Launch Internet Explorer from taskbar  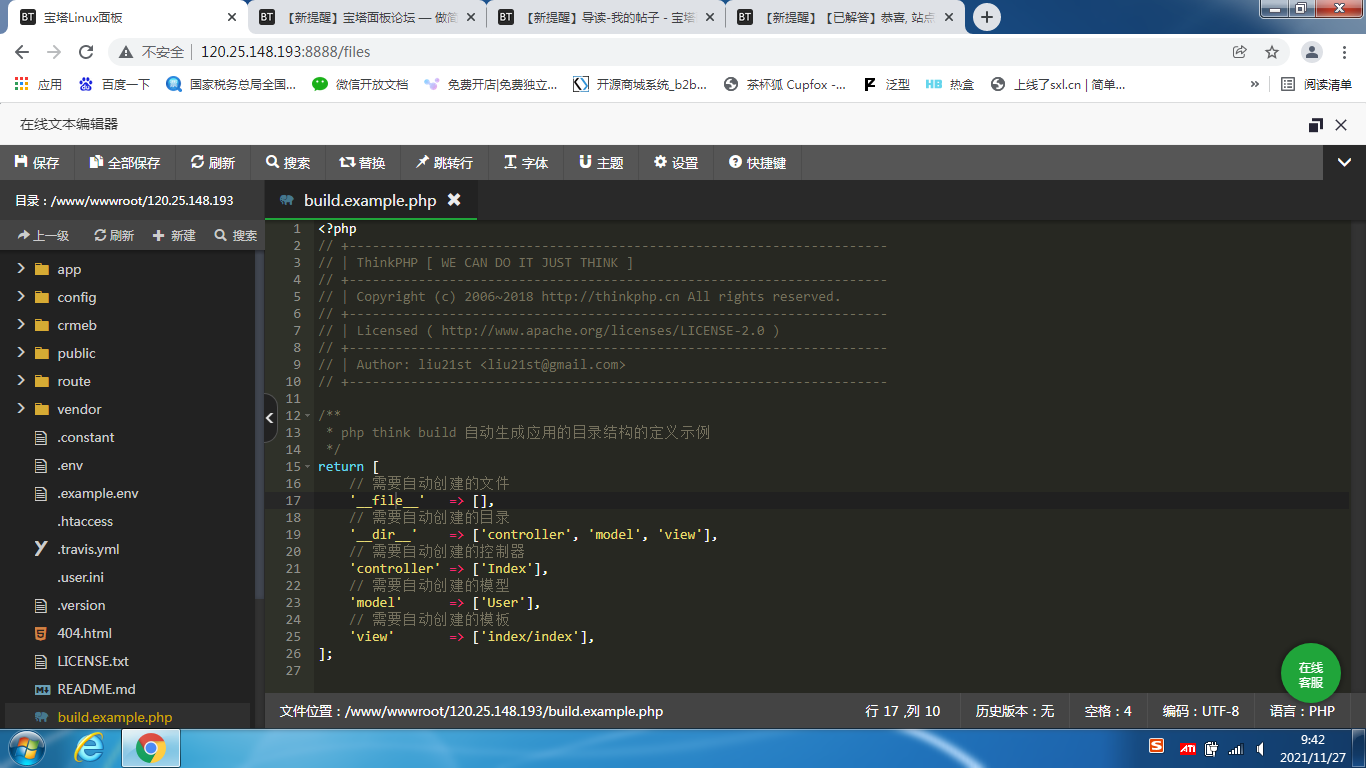pyautogui.click(x=88, y=748)
